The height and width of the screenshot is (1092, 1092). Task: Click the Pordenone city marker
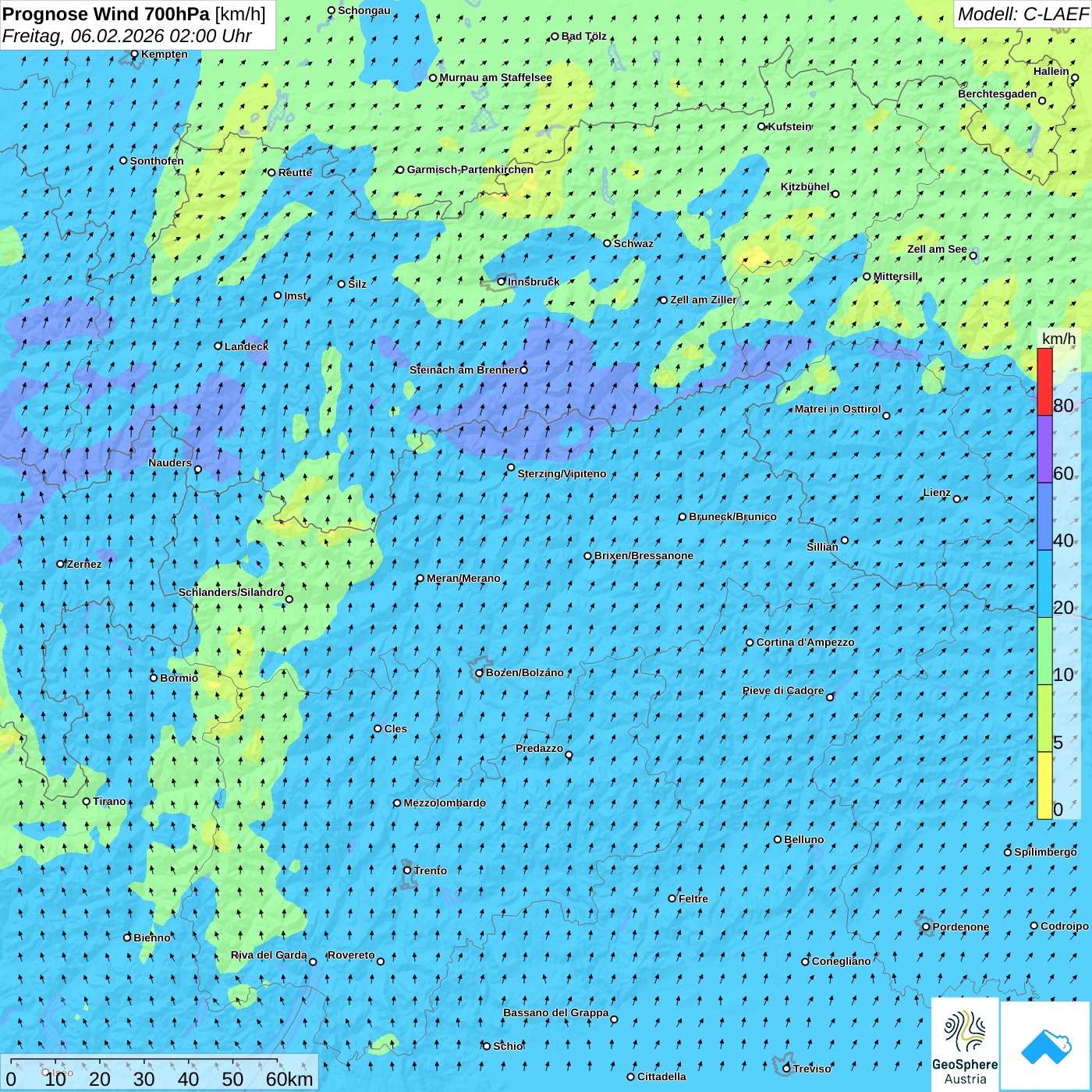click(x=926, y=927)
